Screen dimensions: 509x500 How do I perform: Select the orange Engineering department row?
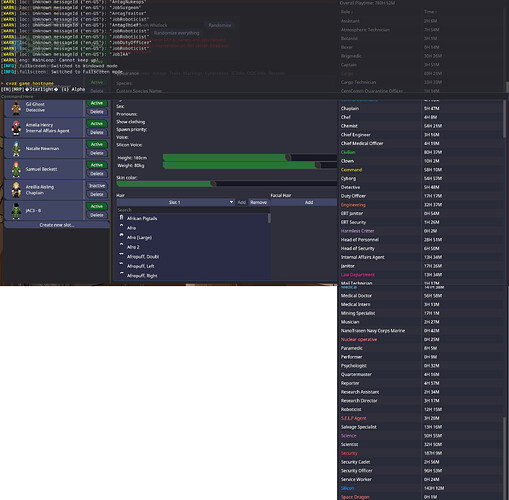point(421,205)
